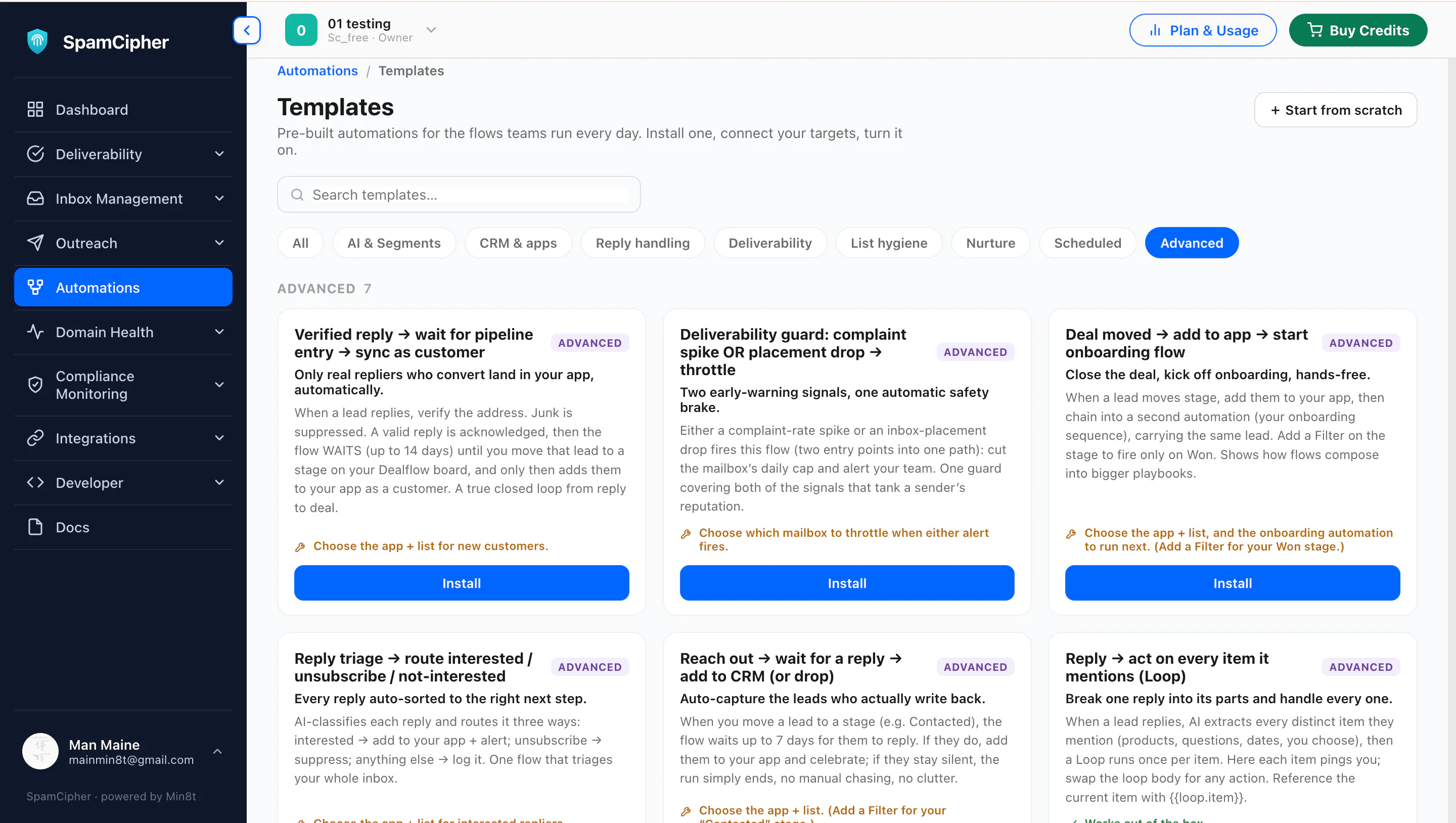Click magnifier icon in search field

point(297,195)
